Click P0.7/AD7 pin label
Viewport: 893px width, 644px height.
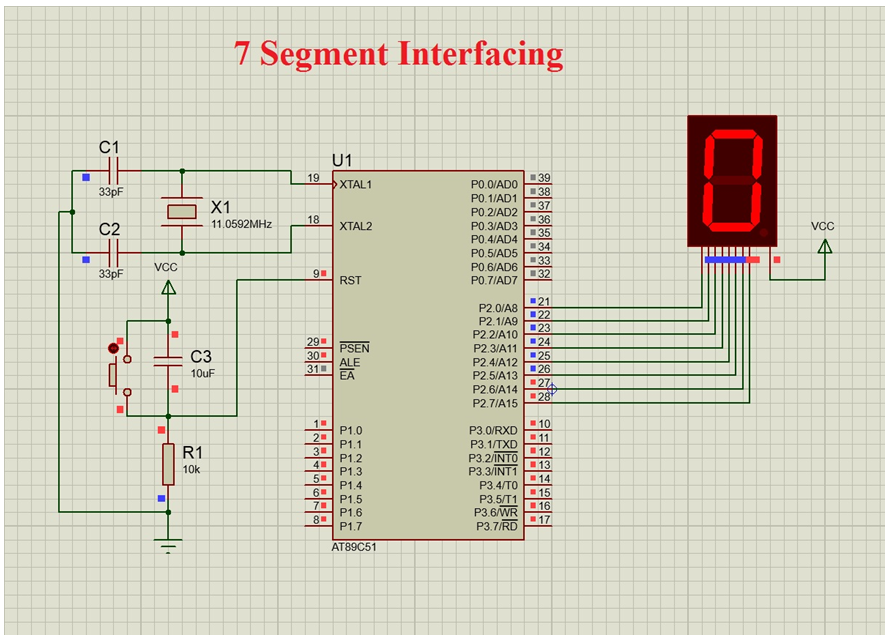(494, 280)
